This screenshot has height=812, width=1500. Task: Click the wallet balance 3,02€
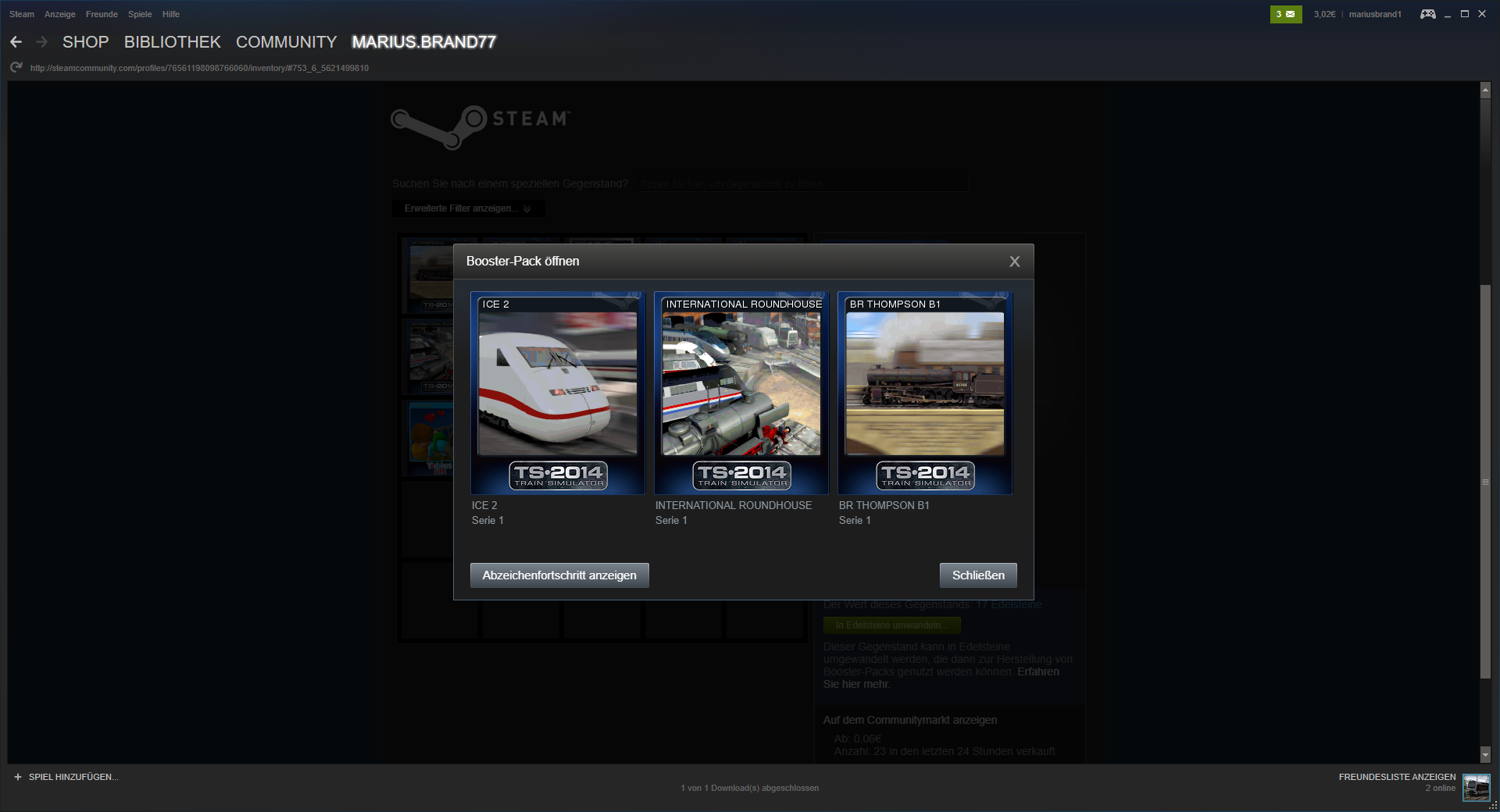(x=1325, y=14)
